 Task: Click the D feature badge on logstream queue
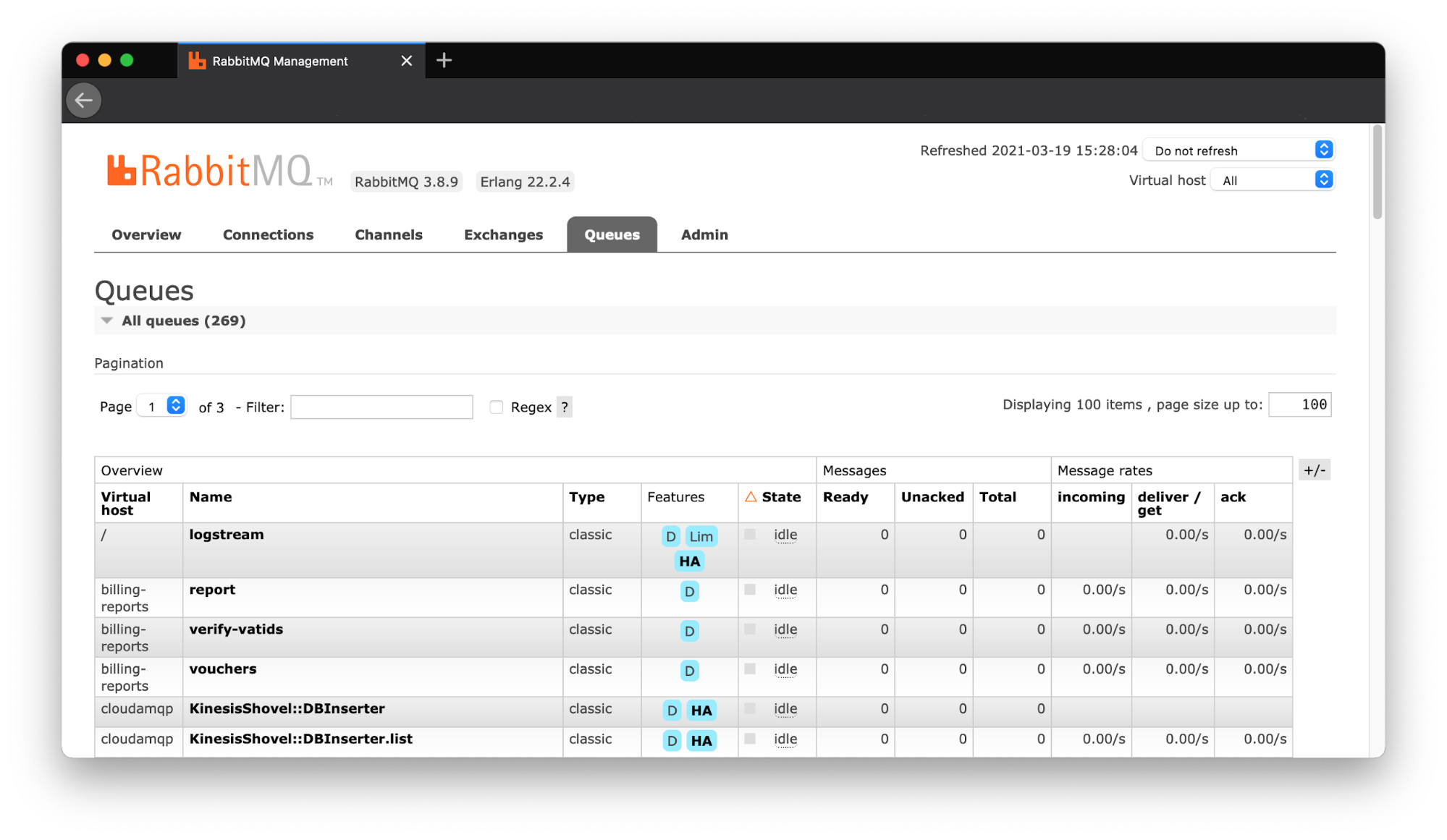(670, 536)
